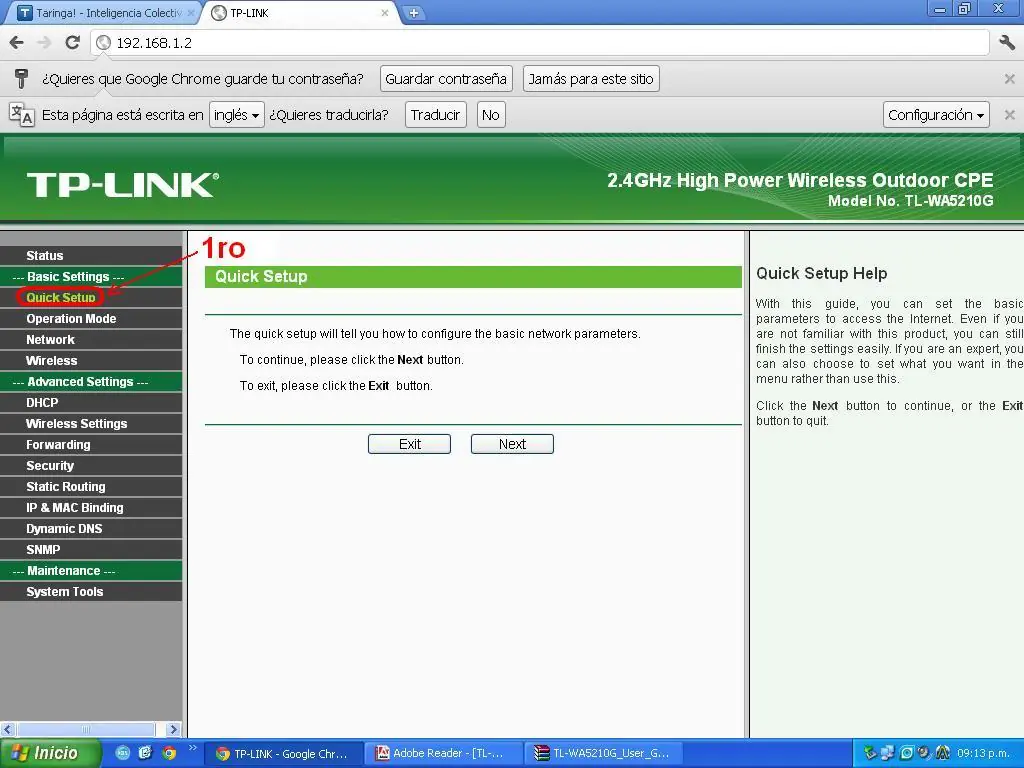Reload the page with the refresh icon

pos(72,43)
